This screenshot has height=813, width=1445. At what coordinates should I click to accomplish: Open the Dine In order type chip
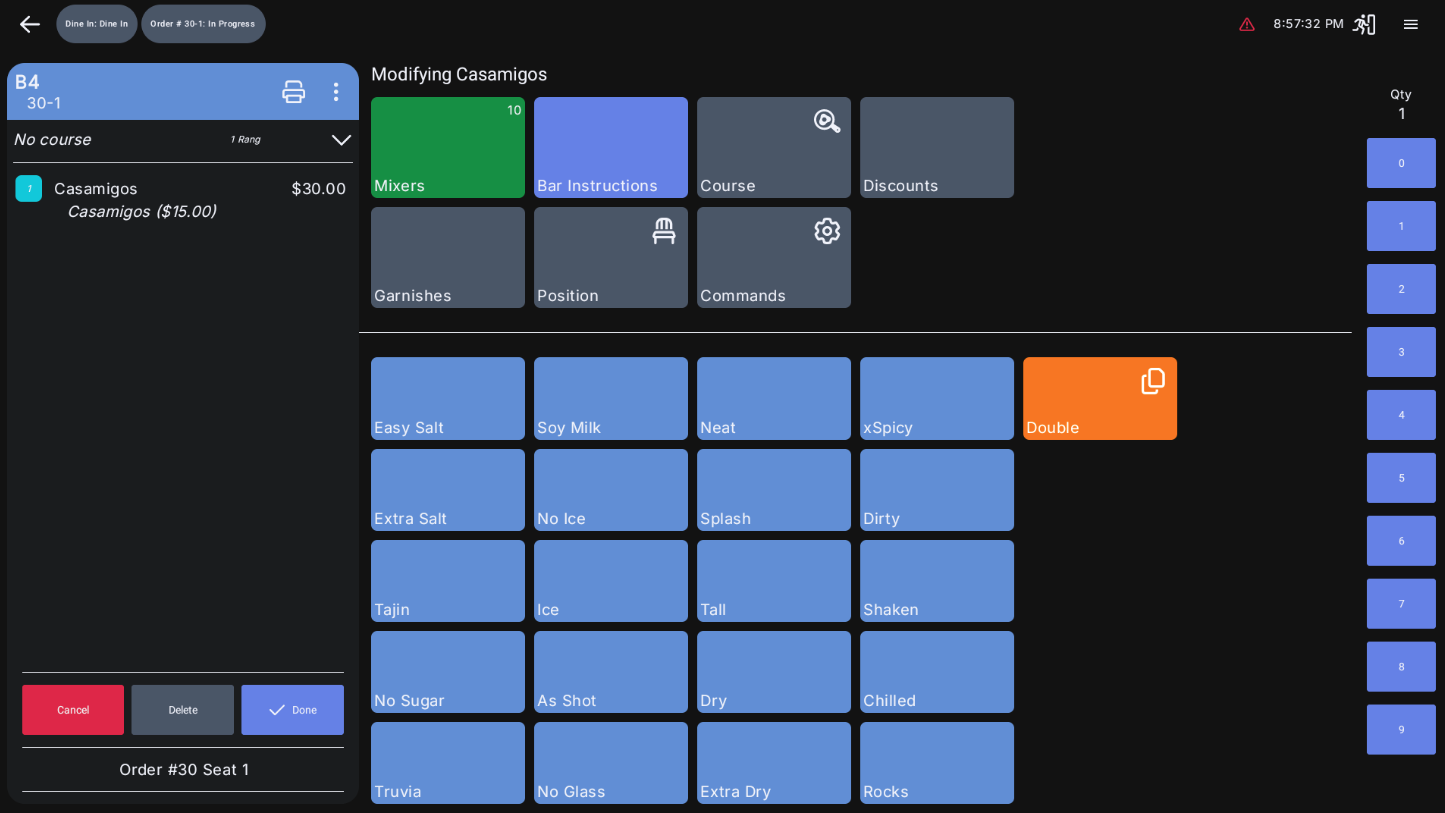[97, 24]
